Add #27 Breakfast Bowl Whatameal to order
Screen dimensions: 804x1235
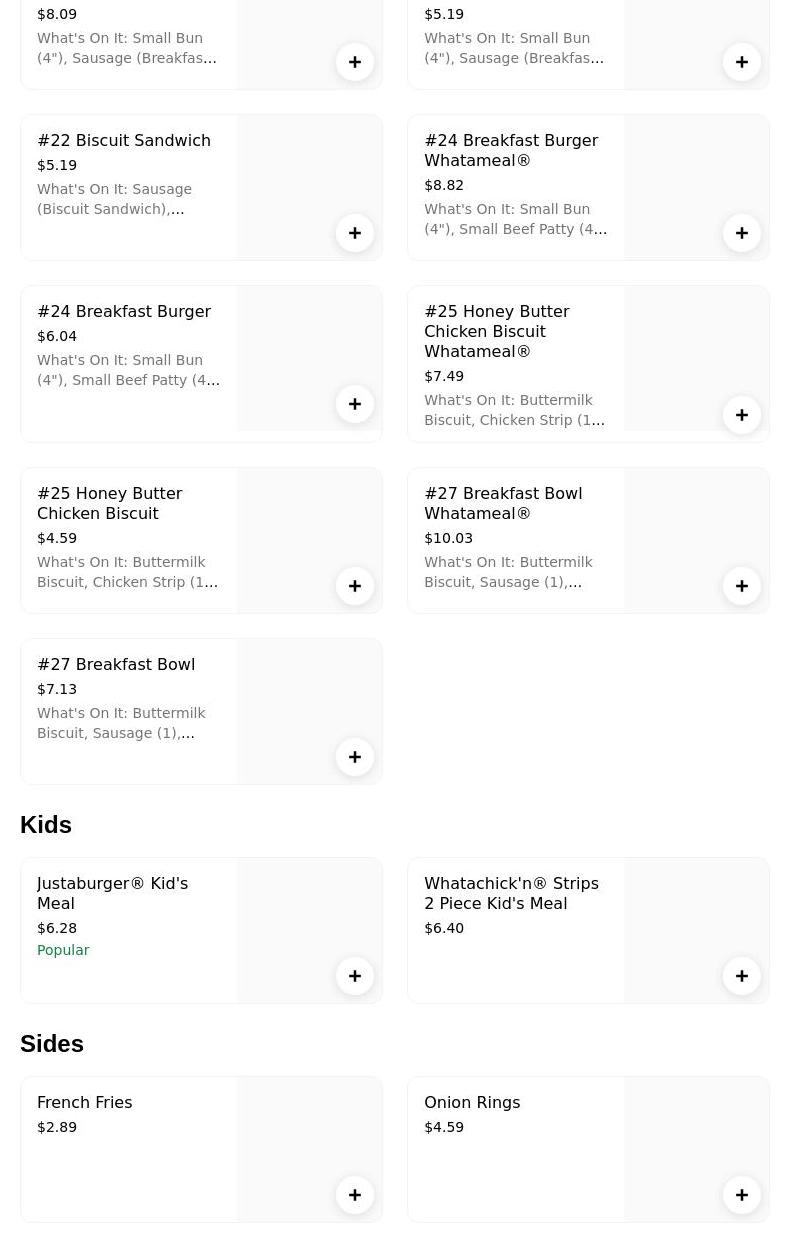click(x=742, y=586)
